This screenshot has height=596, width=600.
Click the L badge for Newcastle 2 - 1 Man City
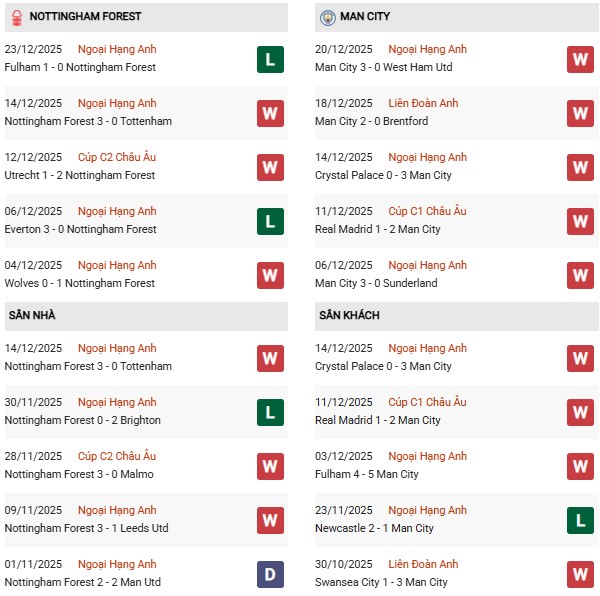tap(580, 520)
